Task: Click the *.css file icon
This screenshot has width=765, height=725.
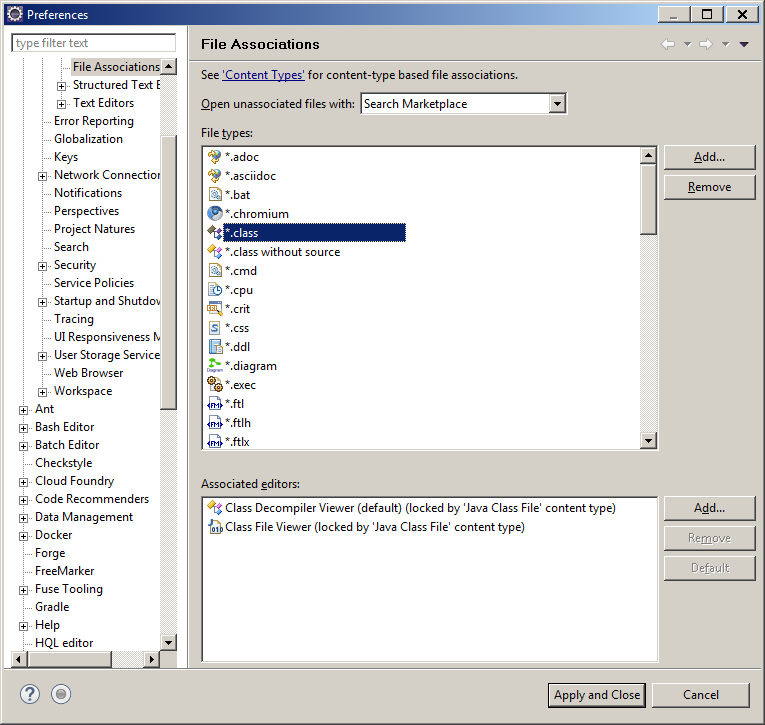Action: click(x=214, y=328)
